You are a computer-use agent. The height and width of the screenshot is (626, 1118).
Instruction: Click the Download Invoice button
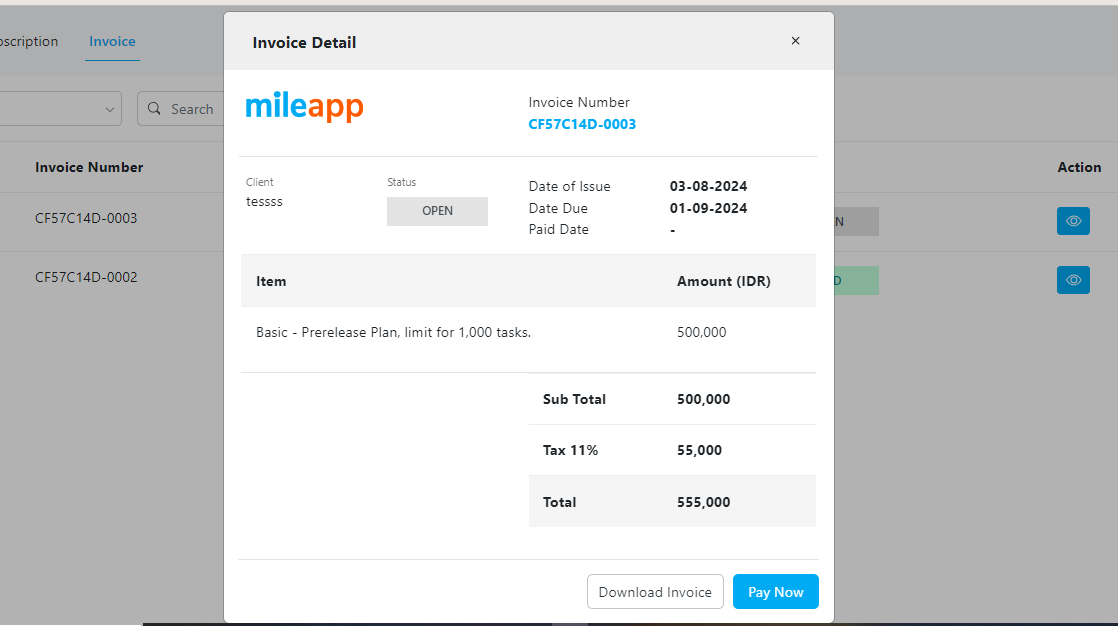pyautogui.click(x=655, y=591)
